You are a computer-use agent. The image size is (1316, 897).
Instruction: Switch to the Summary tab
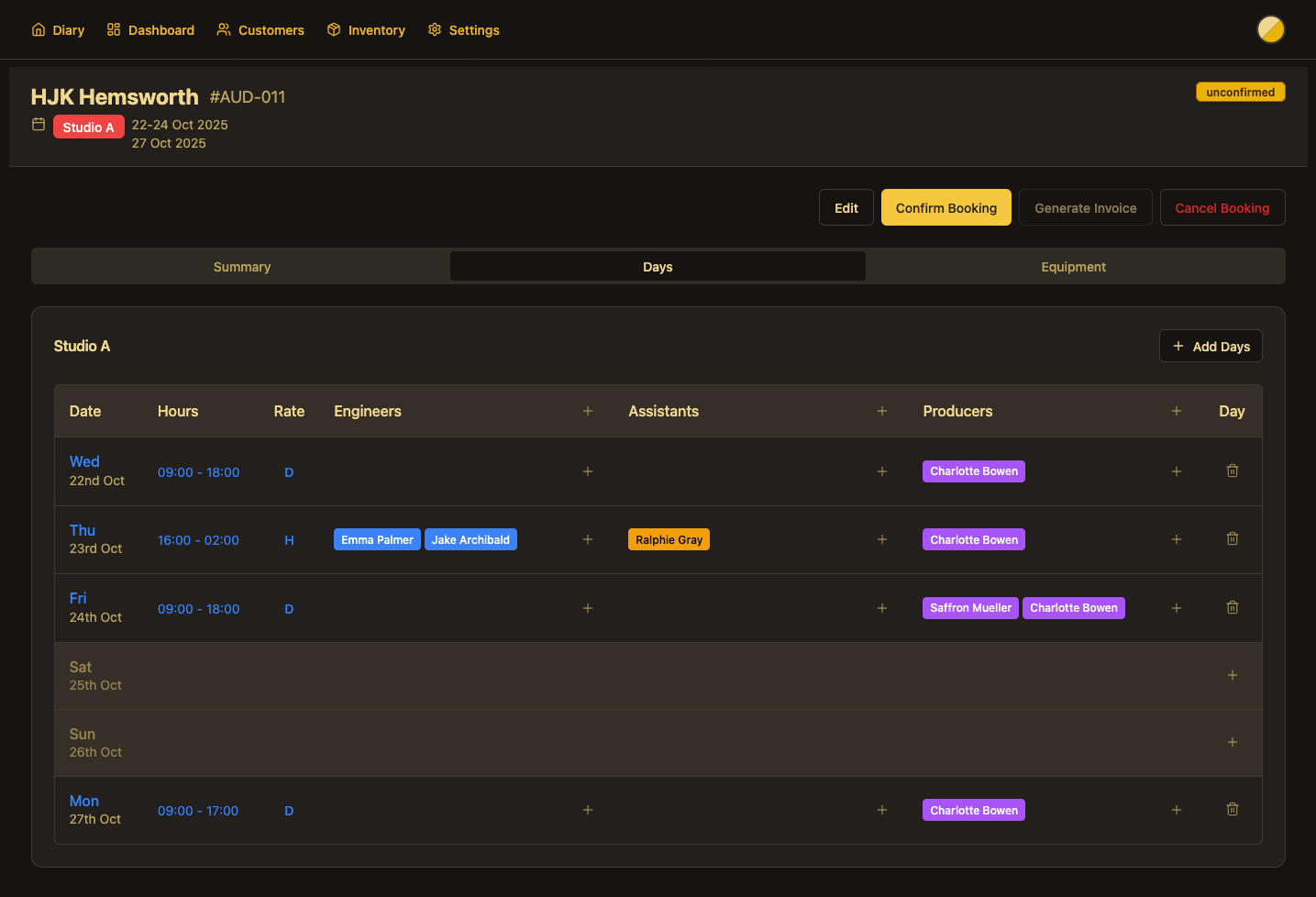(242, 267)
